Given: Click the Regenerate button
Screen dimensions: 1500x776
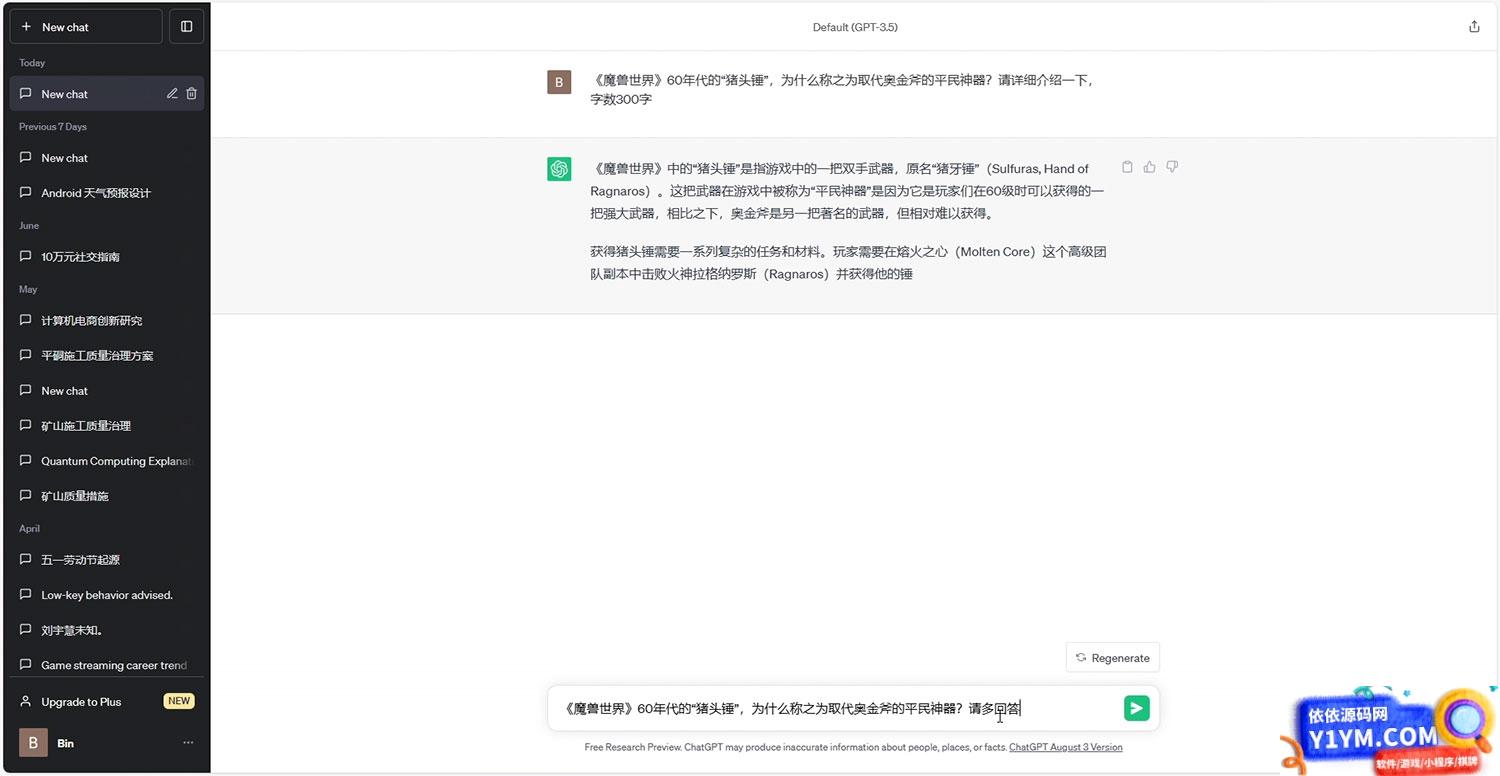Looking at the screenshot, I should [1113, 658].
